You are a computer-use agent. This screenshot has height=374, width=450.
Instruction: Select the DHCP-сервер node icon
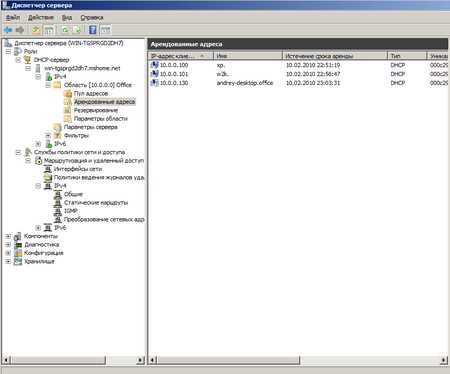click(28, 60)
